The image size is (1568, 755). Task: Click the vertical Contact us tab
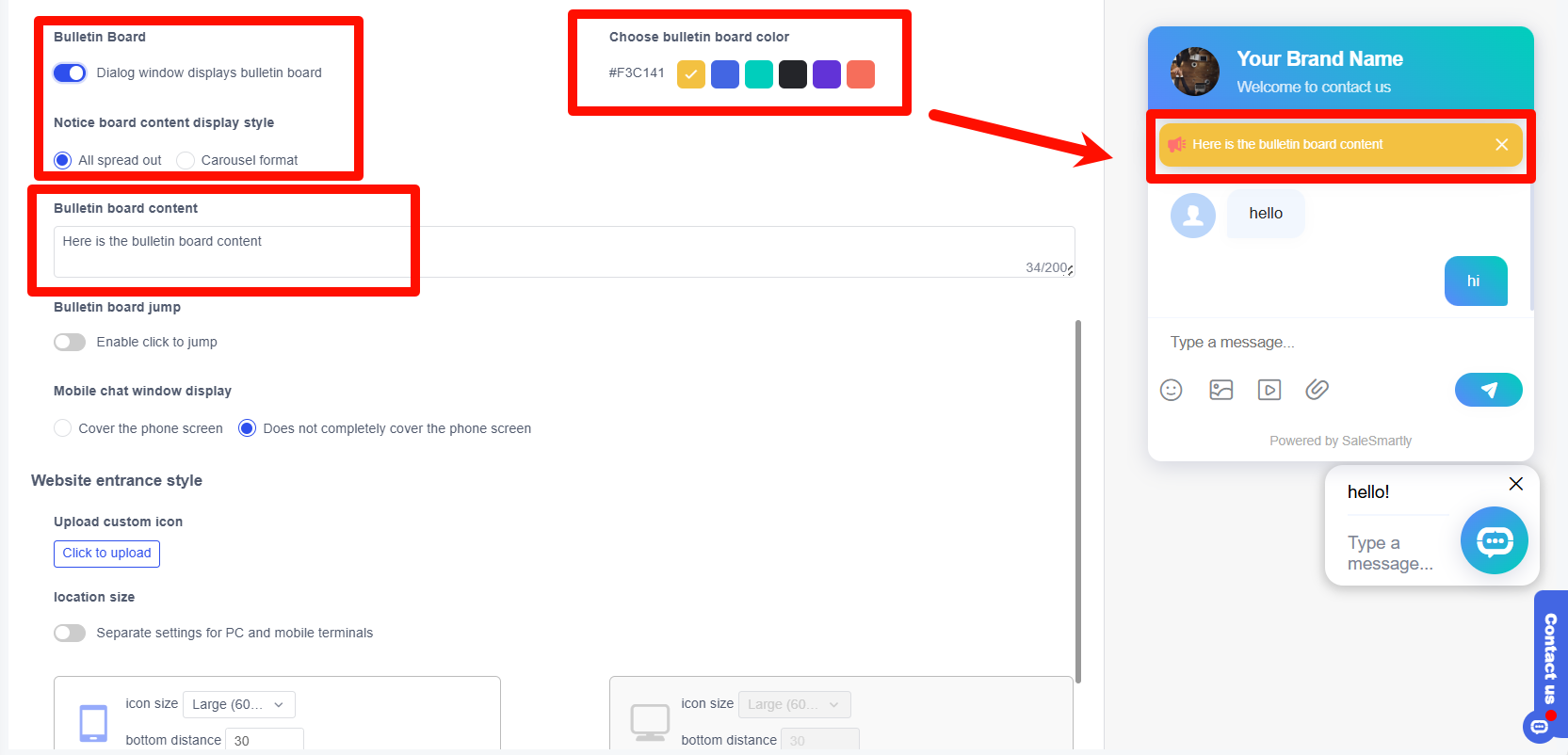coord(1551,659)
